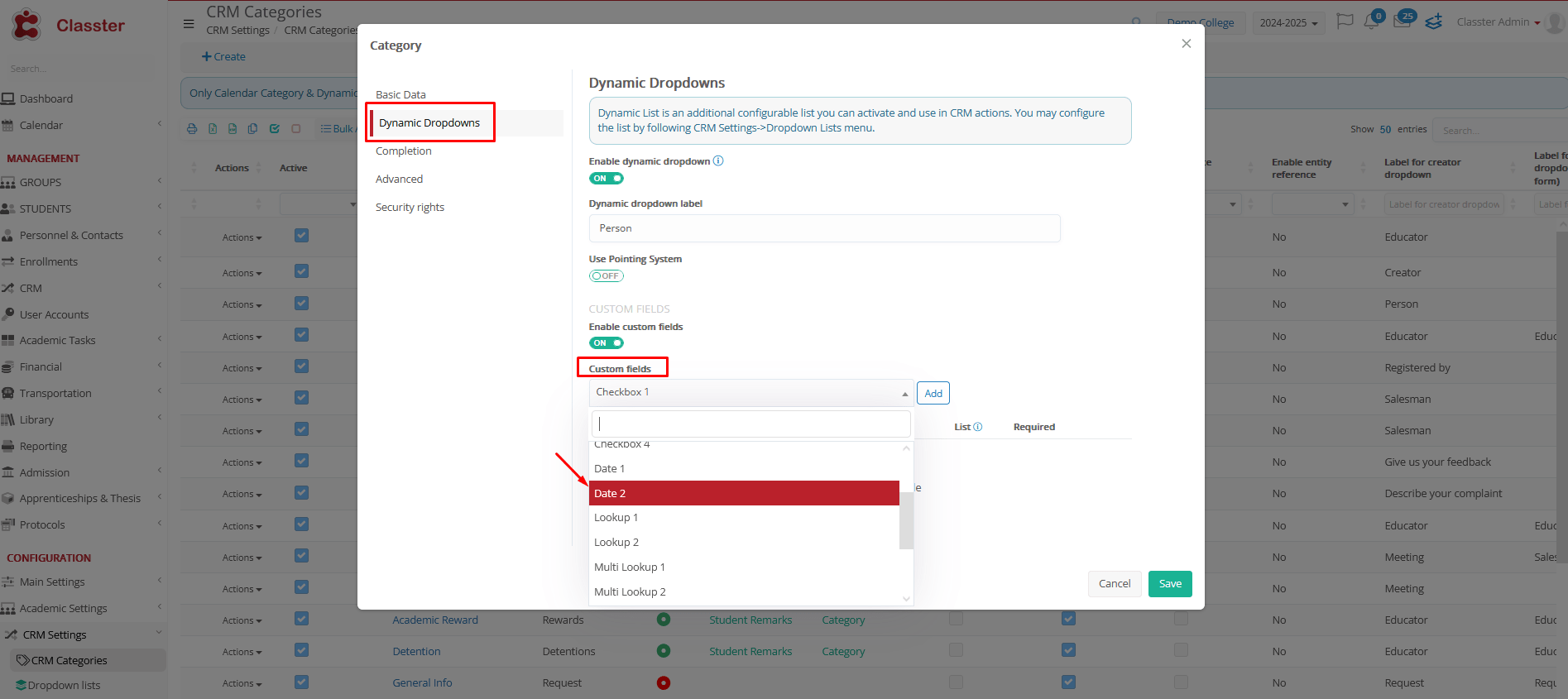Screen dimensions: 1568x699
Task: Click the dropdown list scrollbar thumb
Action: click(x=906, y=520)
